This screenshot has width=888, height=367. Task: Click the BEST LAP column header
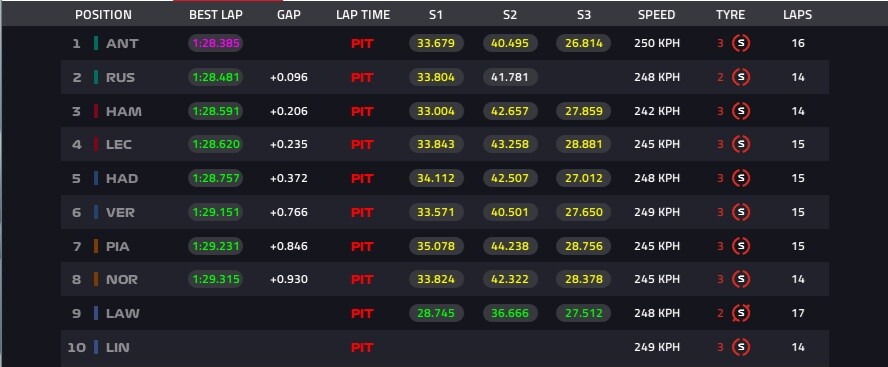click(x=216, y=15)
